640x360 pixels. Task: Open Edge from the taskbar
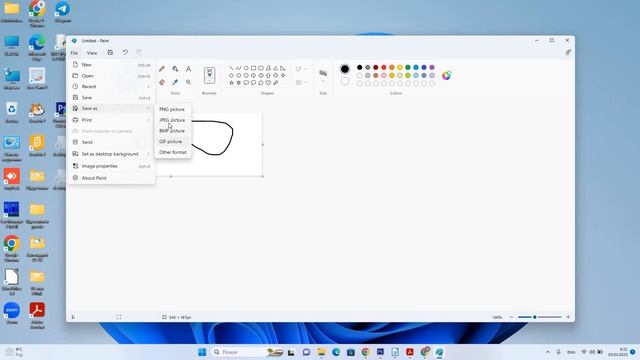(336, 352)
